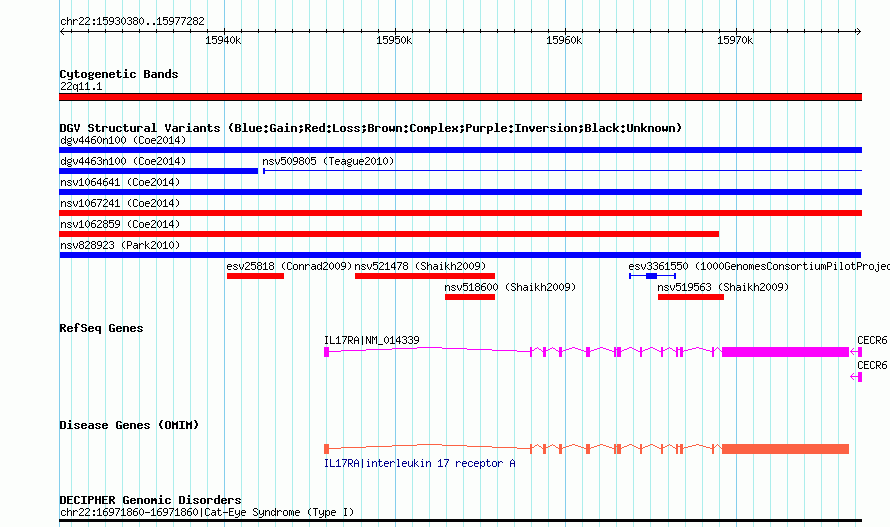Click the Cat-Eye Syndrome (Type I) DECIPHER label

(207, 512)
